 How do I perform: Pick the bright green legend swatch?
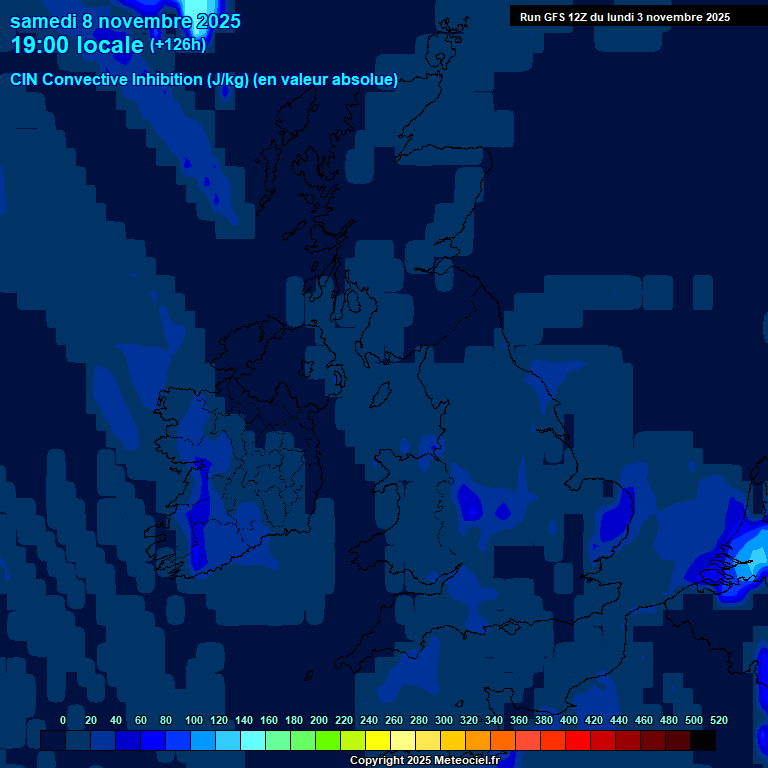pyautogui.click(x=328, y=741)
